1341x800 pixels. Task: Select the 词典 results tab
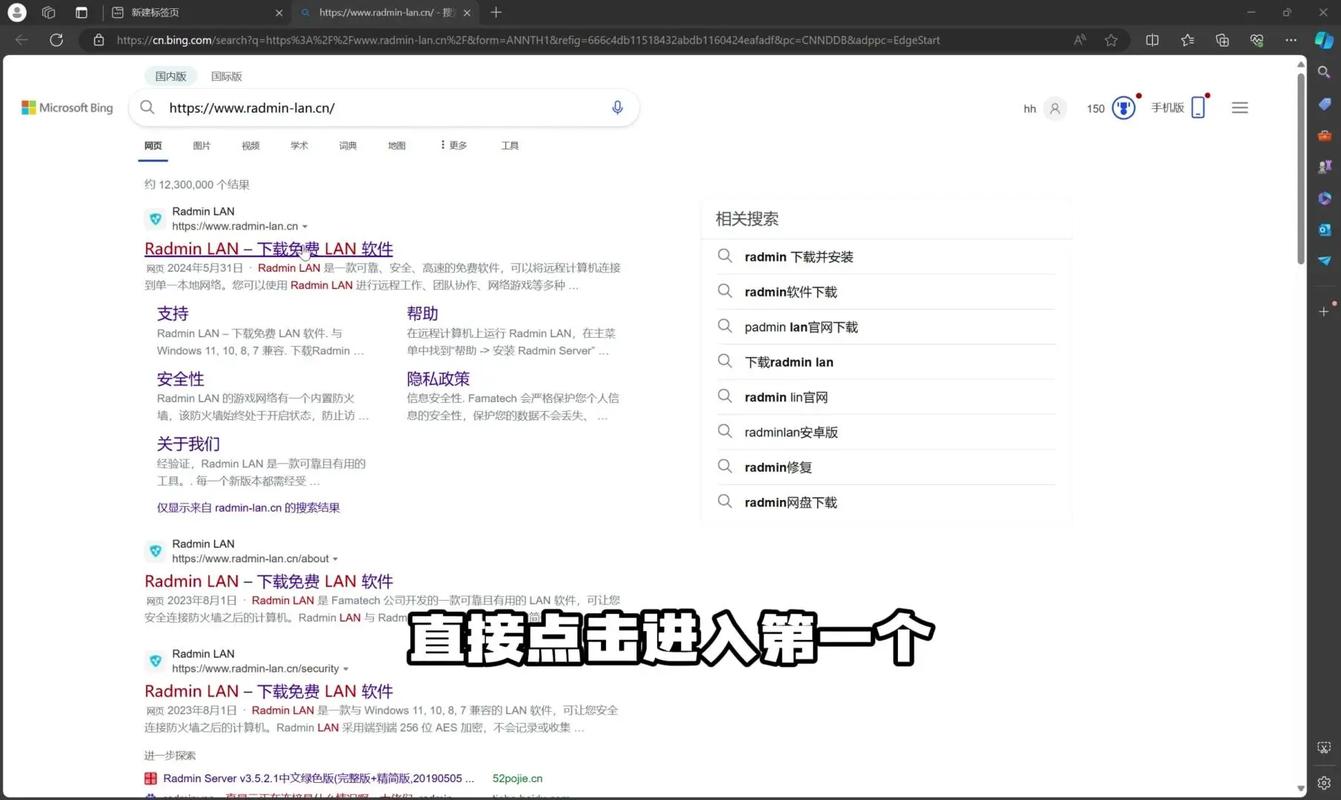point(348,146)
